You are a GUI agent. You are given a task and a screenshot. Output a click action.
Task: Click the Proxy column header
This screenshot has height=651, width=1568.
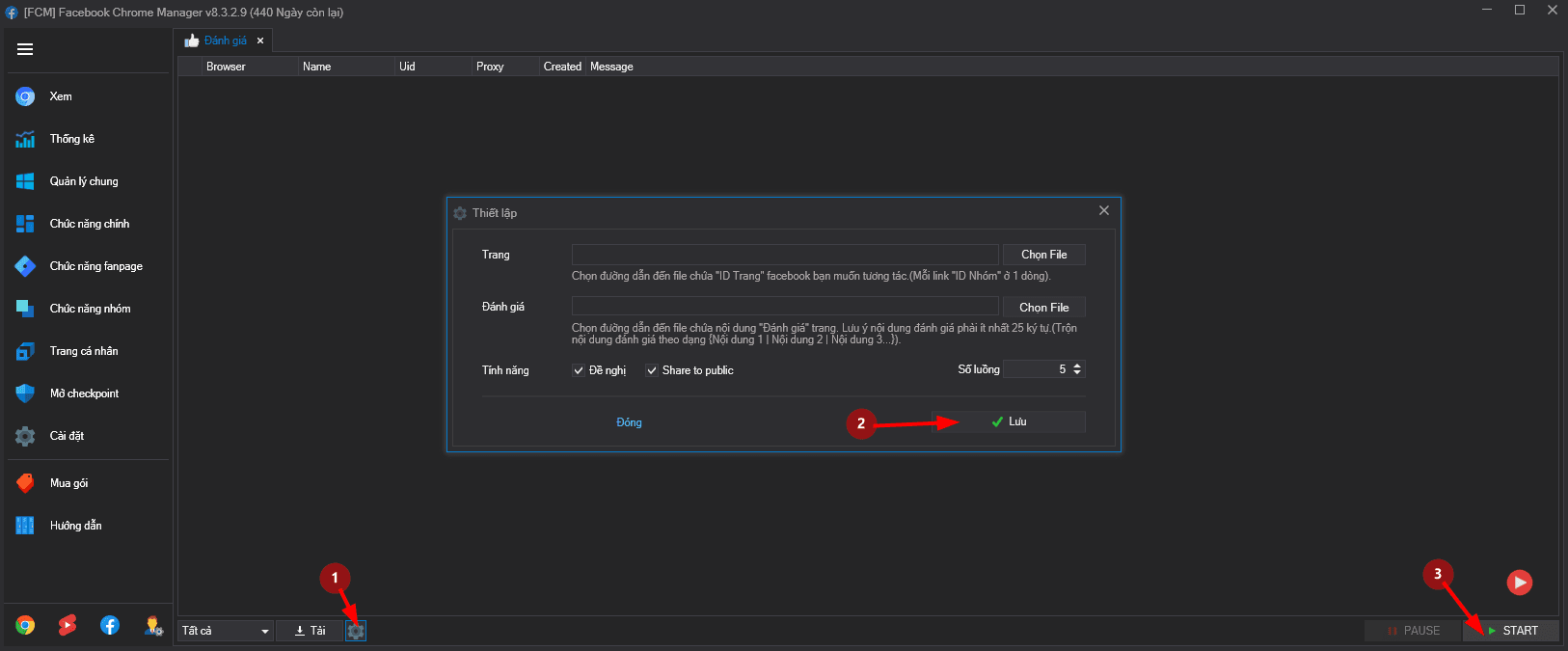point(506,67)
